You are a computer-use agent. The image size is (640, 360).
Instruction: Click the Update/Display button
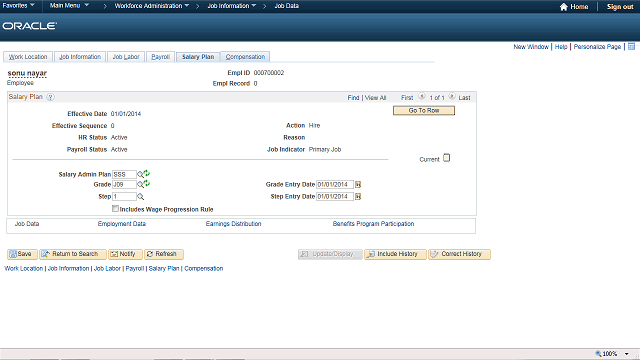pyautogui.click(x=330, y=254)
